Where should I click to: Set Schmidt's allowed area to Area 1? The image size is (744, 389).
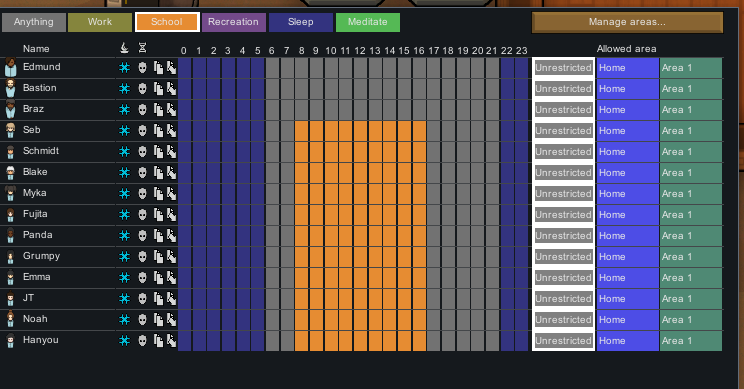(x=691, y=152)
